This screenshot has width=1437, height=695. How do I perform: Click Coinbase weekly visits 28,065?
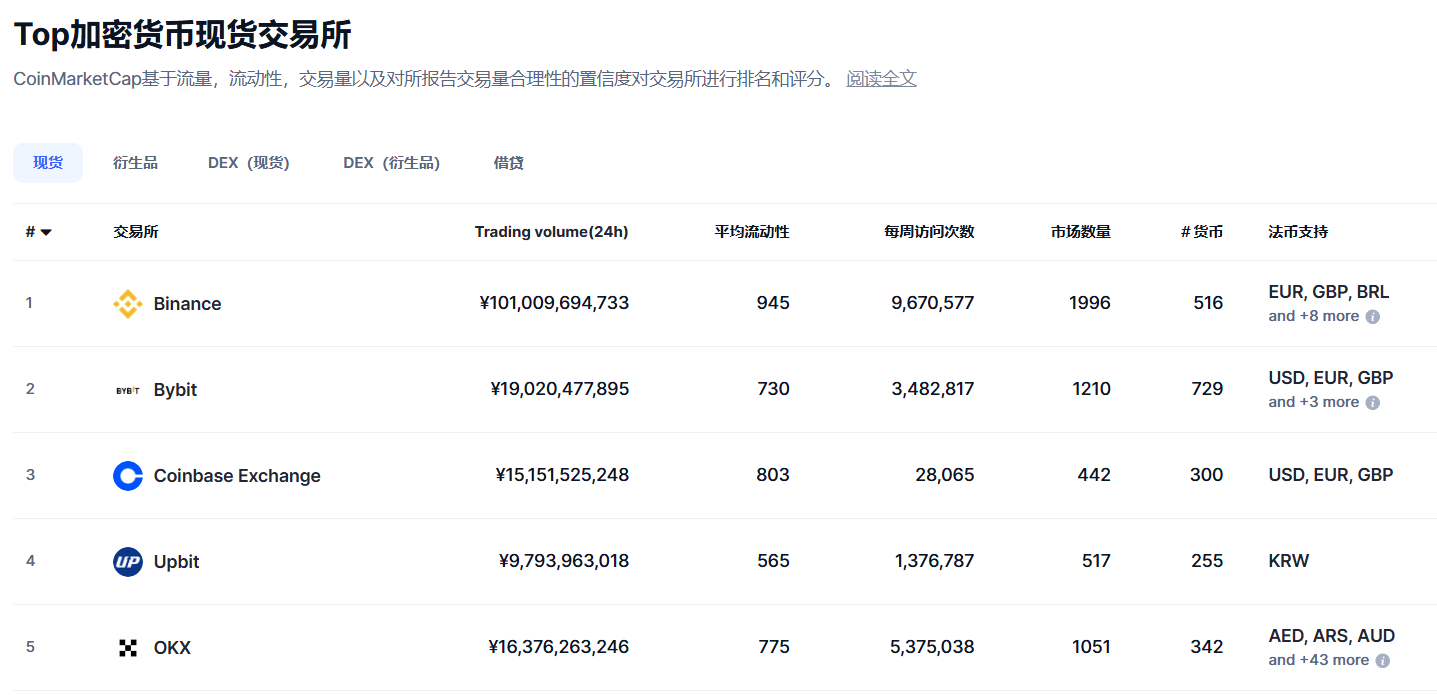(945, 475)
